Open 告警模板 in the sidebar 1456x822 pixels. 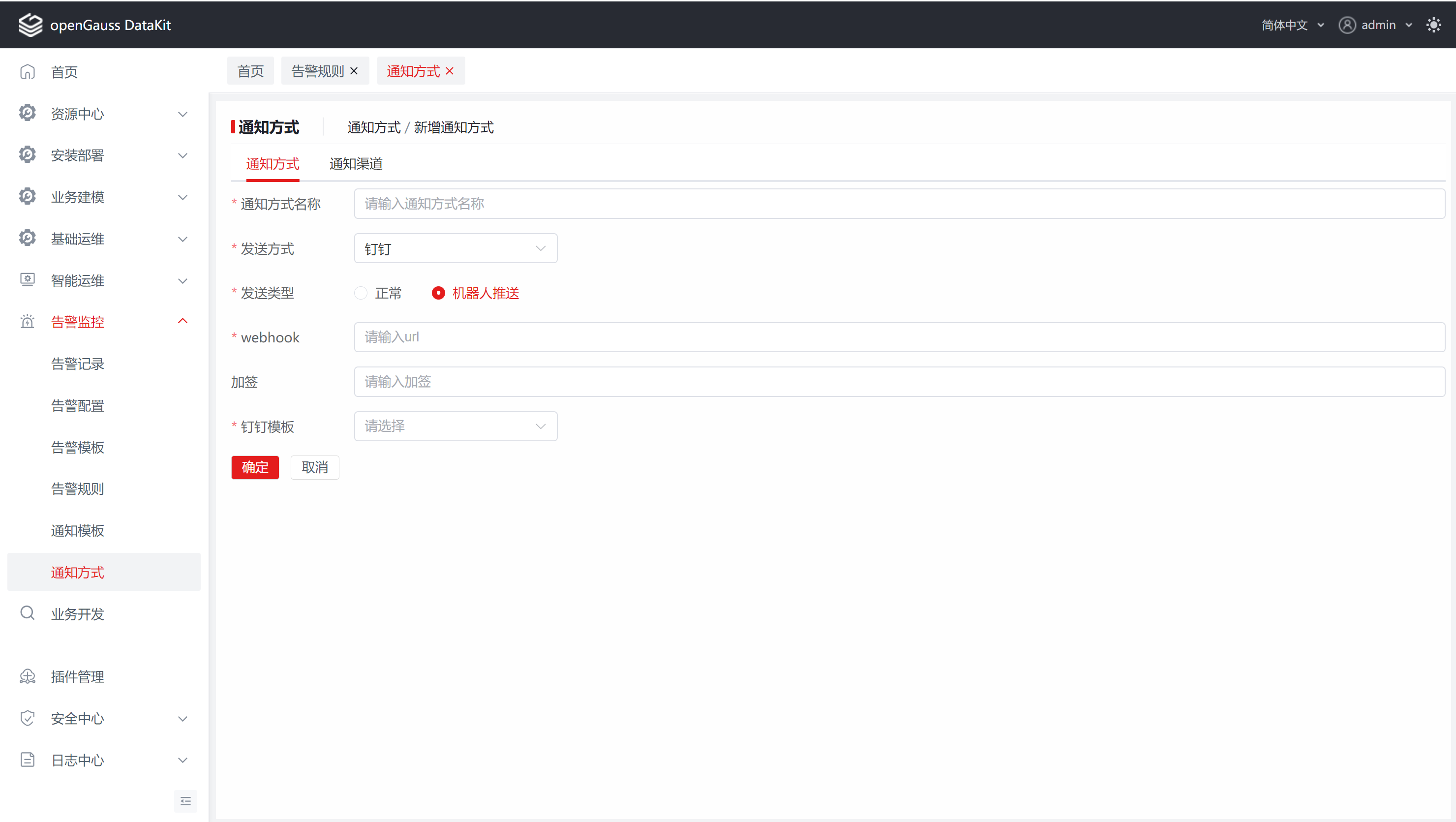tap(77, 447)
